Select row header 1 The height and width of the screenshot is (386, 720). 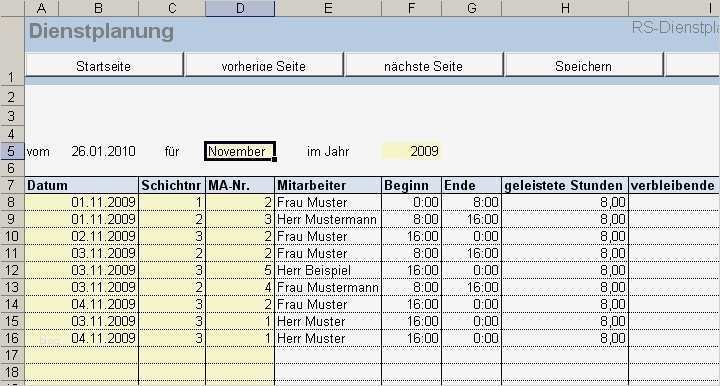coord(12,50)
